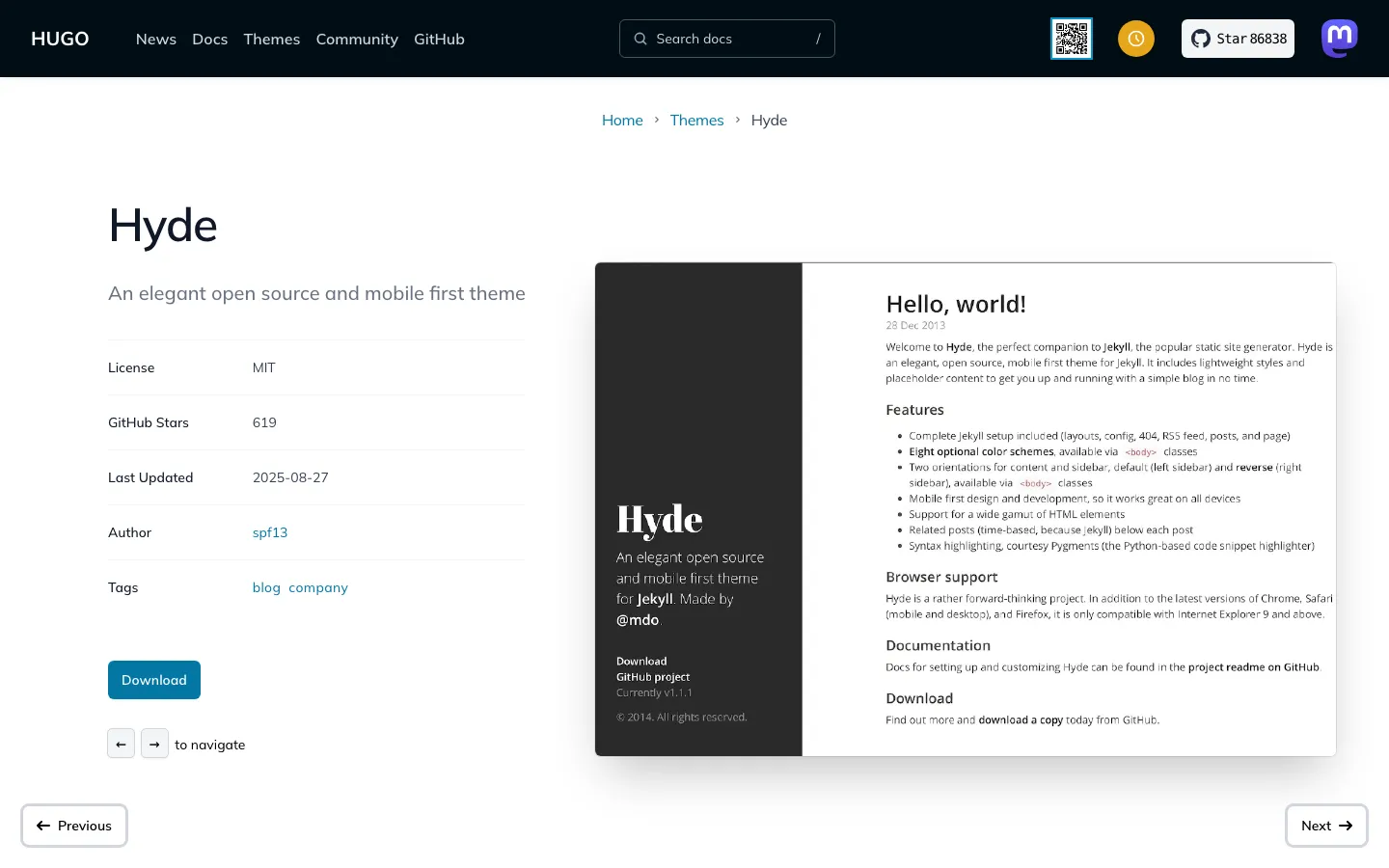Go to Themes in the top navigation
The image size is (1389, 868).
coord(272,39)
